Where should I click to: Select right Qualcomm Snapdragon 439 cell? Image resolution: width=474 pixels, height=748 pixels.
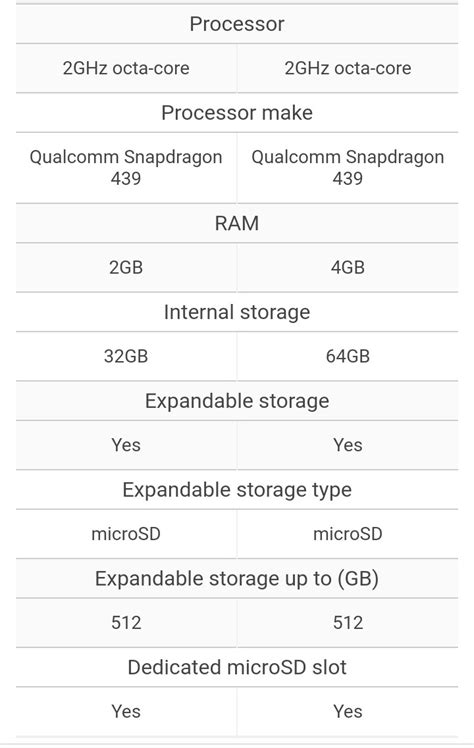[348, 167]
